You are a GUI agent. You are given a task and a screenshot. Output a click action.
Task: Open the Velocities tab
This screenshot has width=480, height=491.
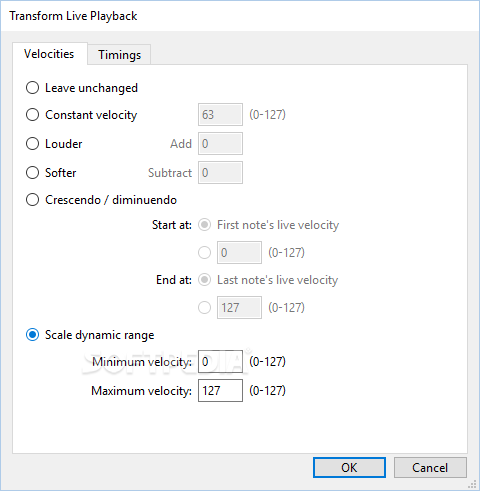[x=49, y=54]
